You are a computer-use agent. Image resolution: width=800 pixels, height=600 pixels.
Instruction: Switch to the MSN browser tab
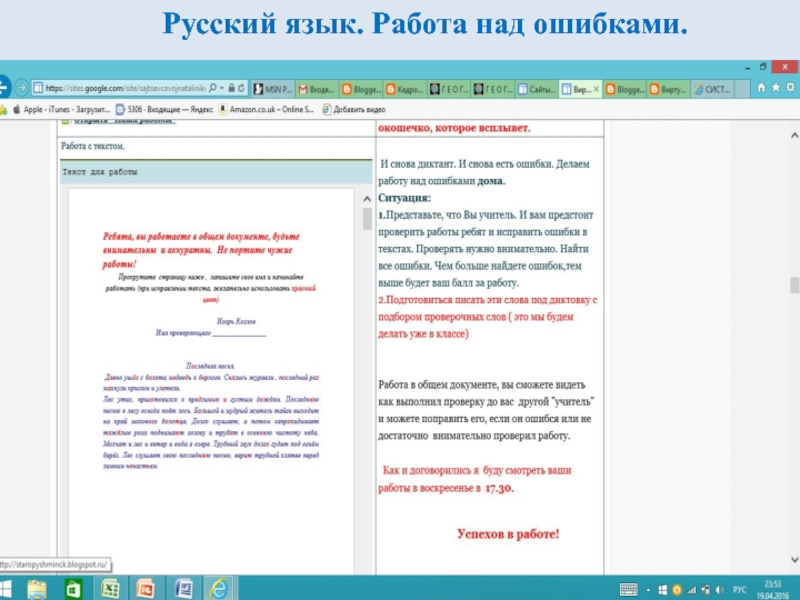274,88
